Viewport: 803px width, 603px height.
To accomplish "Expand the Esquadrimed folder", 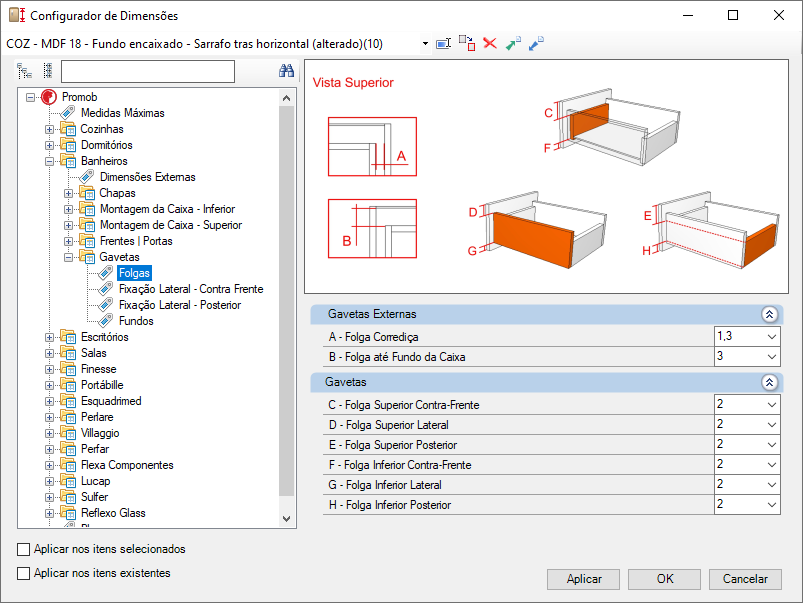I will coord(49,401).
